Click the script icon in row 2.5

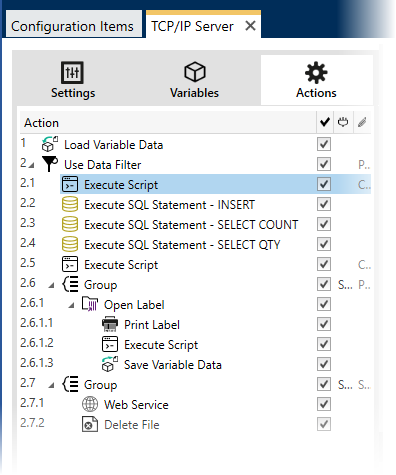(70, 264)
